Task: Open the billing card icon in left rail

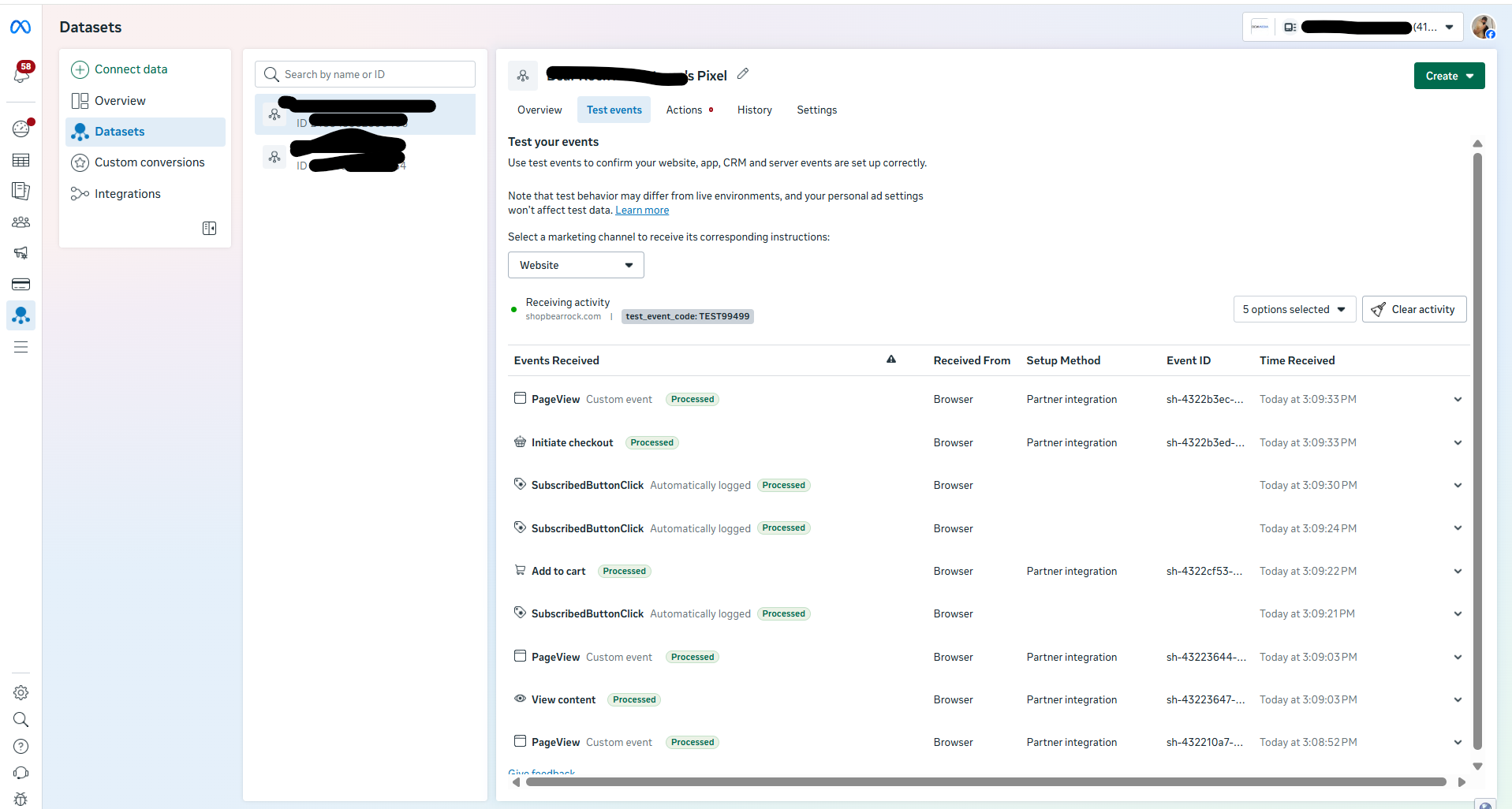Action: [x=21, y=284]
